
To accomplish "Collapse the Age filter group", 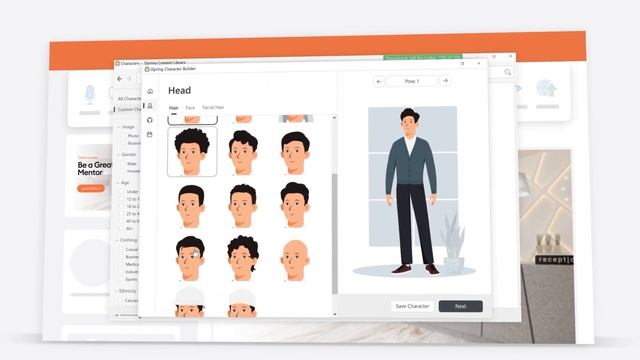I will (x=118, y=182).
